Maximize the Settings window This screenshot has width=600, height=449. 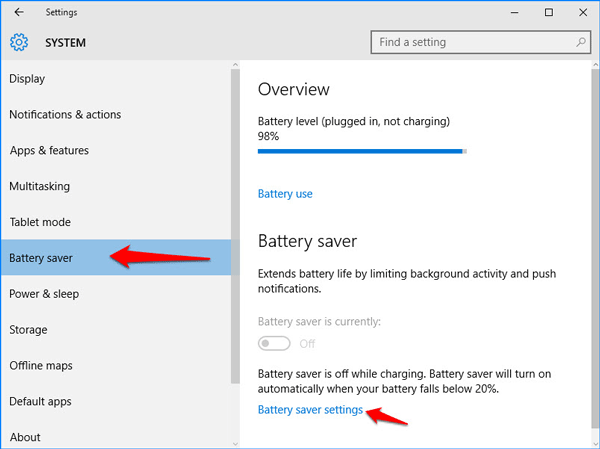(548, 12)
